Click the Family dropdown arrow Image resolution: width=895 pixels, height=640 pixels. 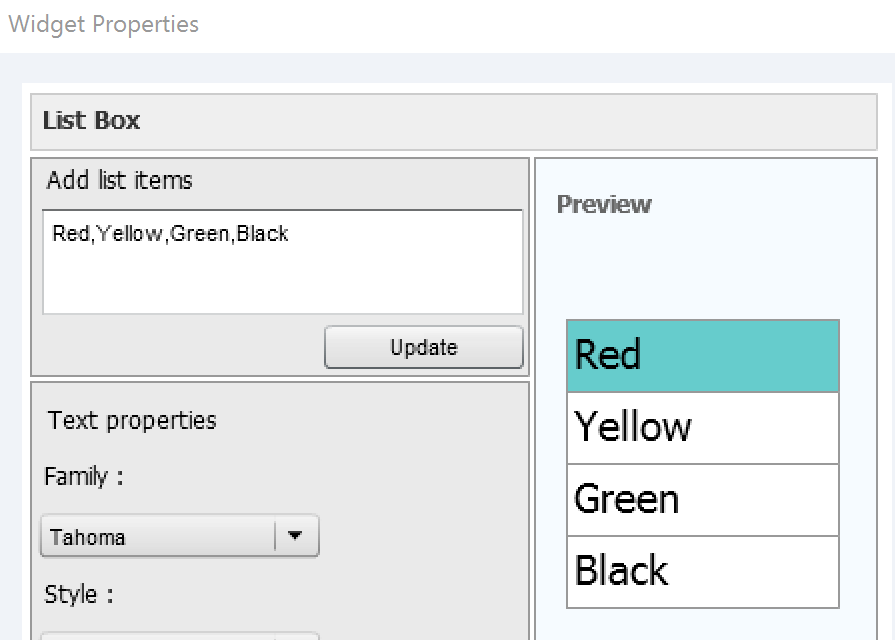click(x=295, y=536)
